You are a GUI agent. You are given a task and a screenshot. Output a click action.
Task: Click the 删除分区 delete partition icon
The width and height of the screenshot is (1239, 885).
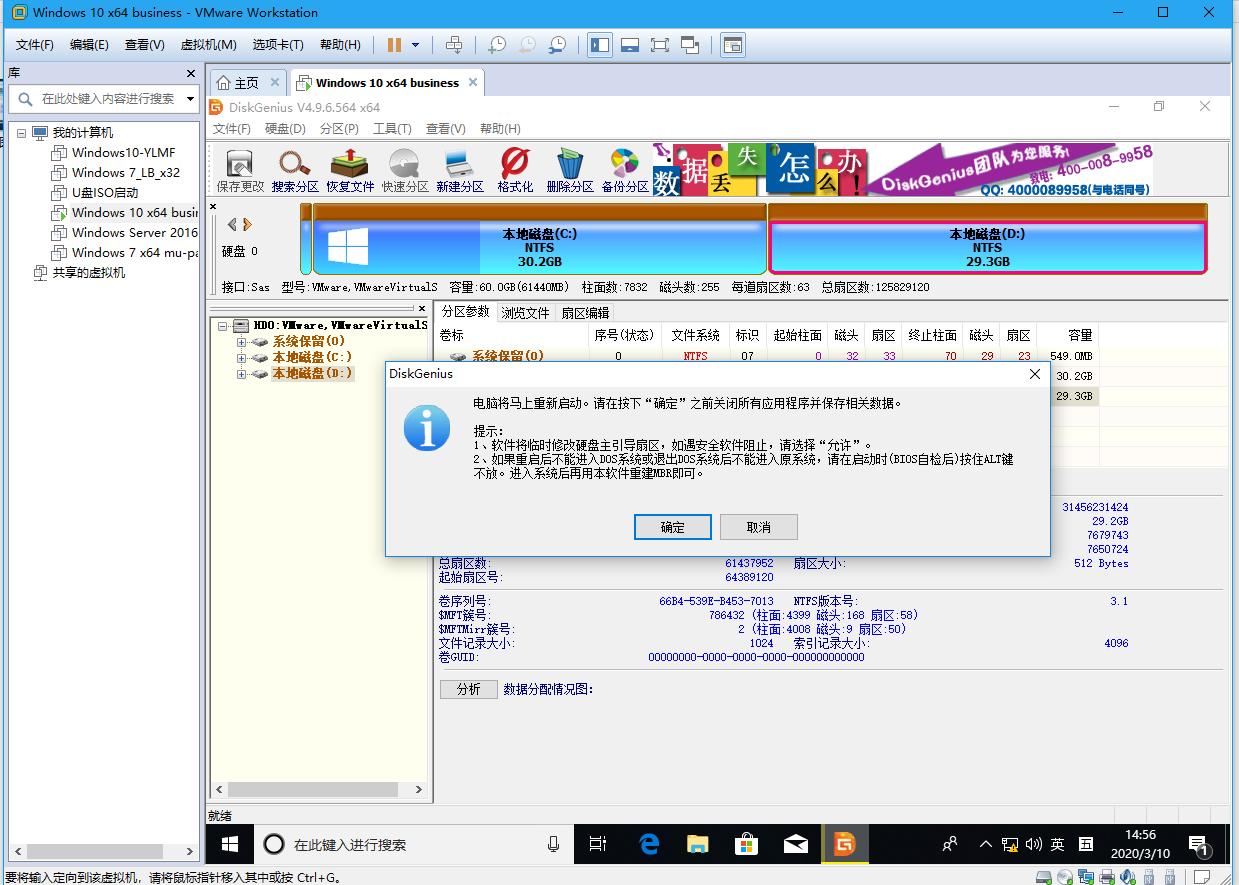click(x=569, y=168)
